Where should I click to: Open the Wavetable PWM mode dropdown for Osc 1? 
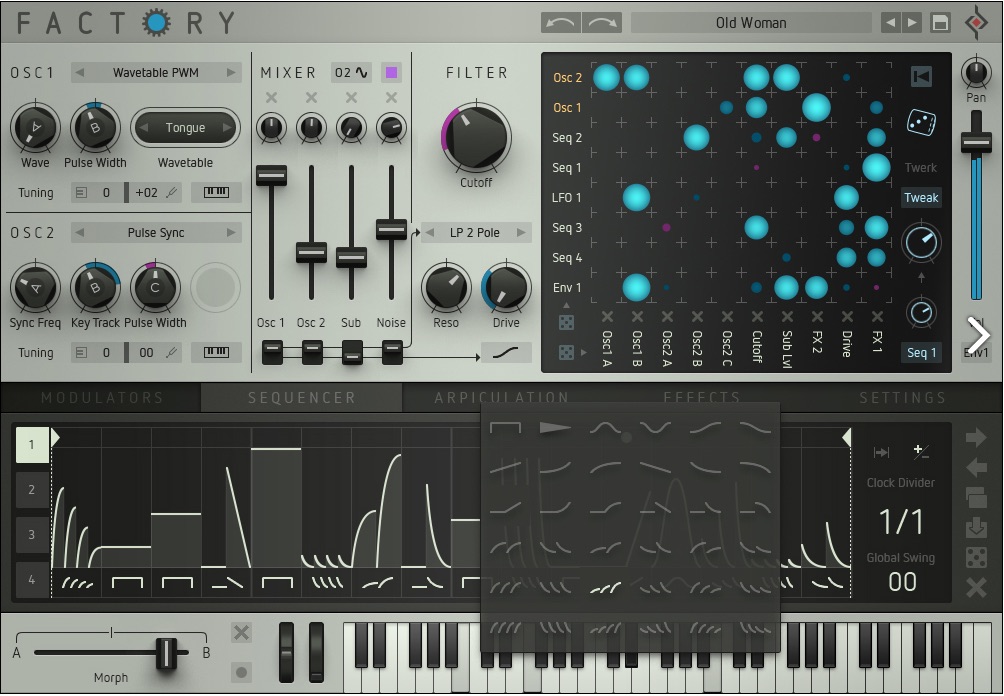[x=155, y=72]
